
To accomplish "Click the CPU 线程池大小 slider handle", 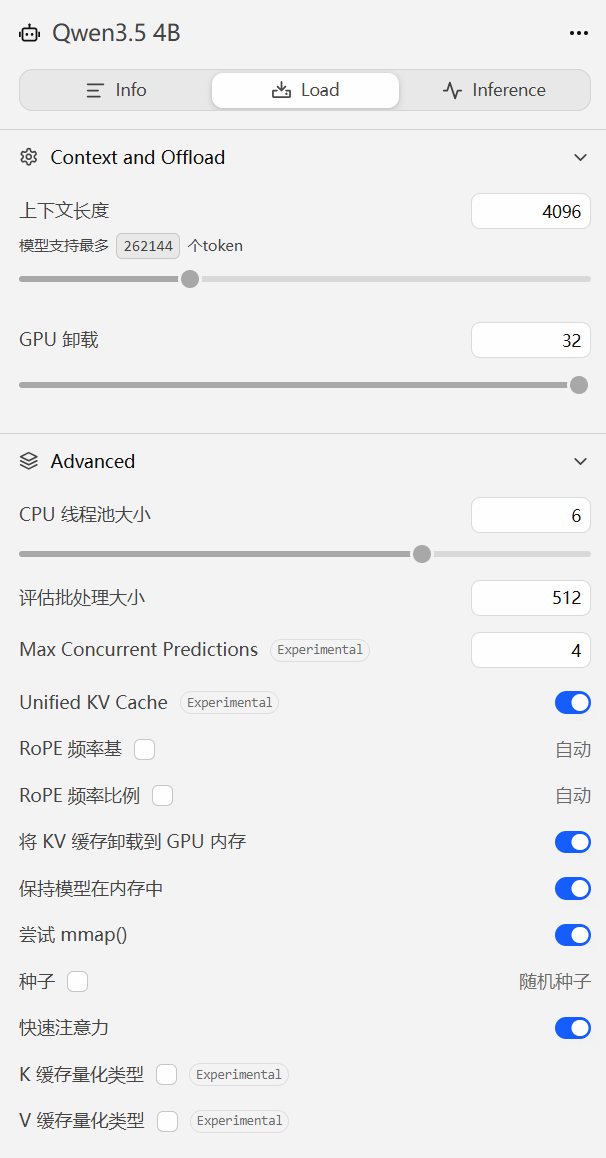I will (x=421, y=554).
